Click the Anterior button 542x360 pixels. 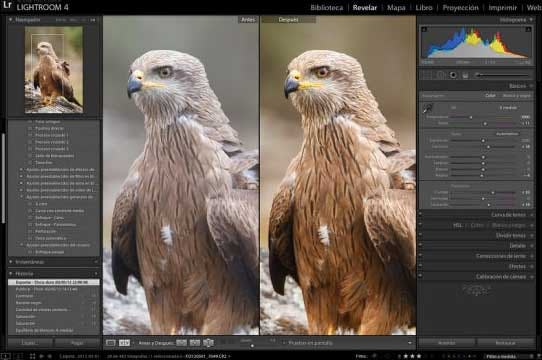tap(447, 343)
